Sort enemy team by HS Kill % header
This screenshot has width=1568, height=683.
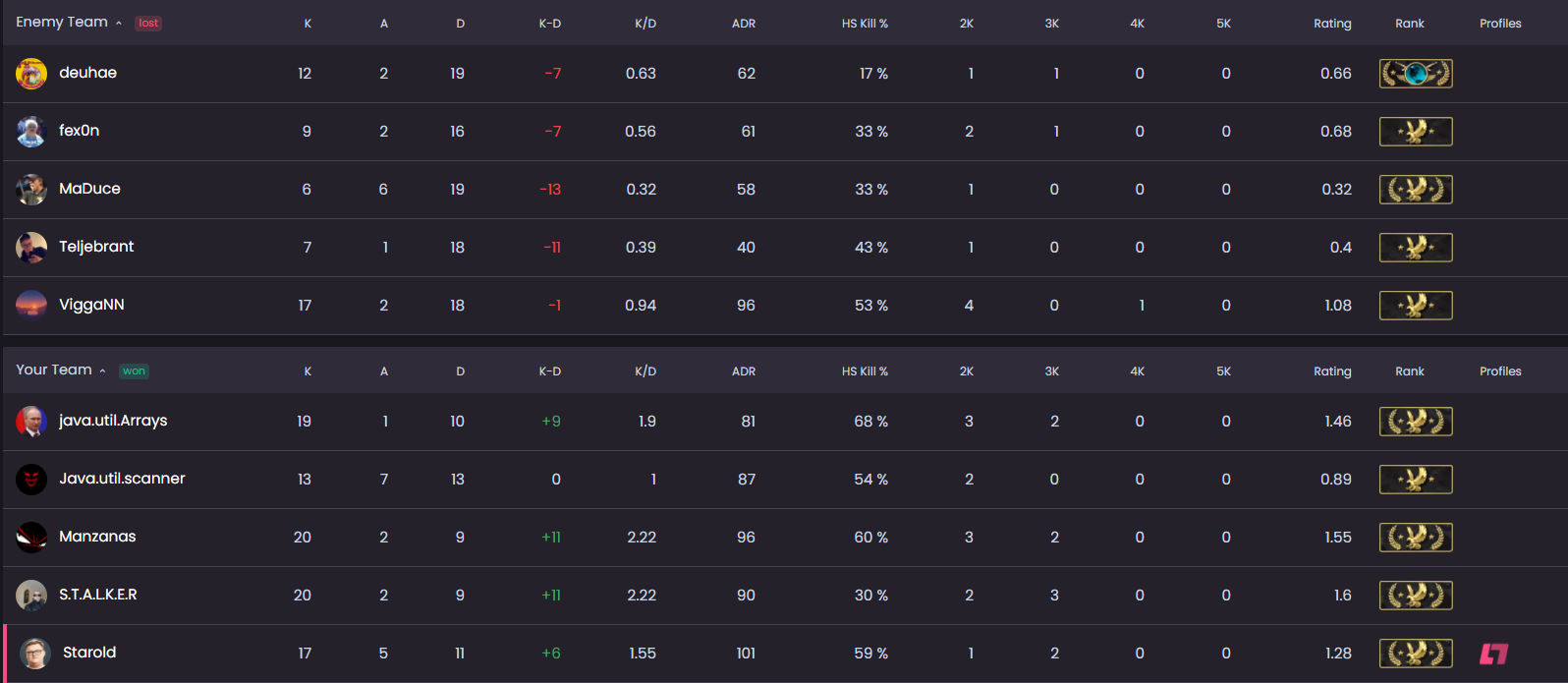click(x=865, y=24)
